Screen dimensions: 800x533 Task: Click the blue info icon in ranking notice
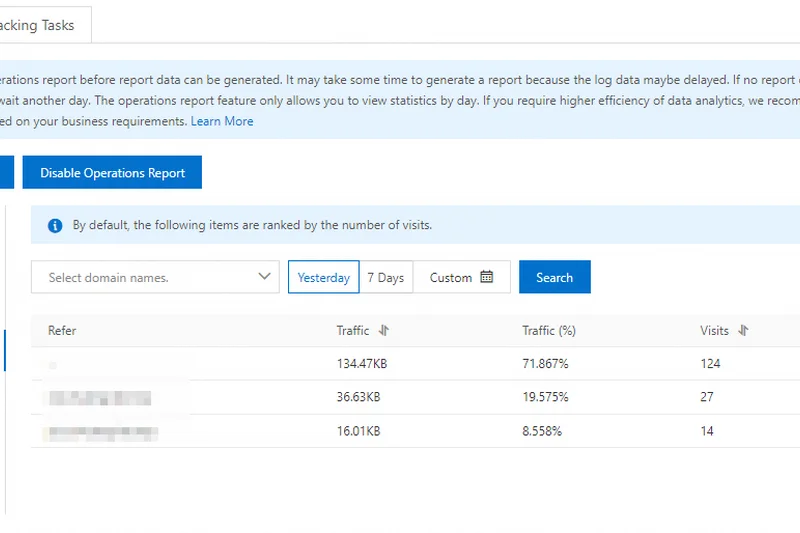click(55, 226)
